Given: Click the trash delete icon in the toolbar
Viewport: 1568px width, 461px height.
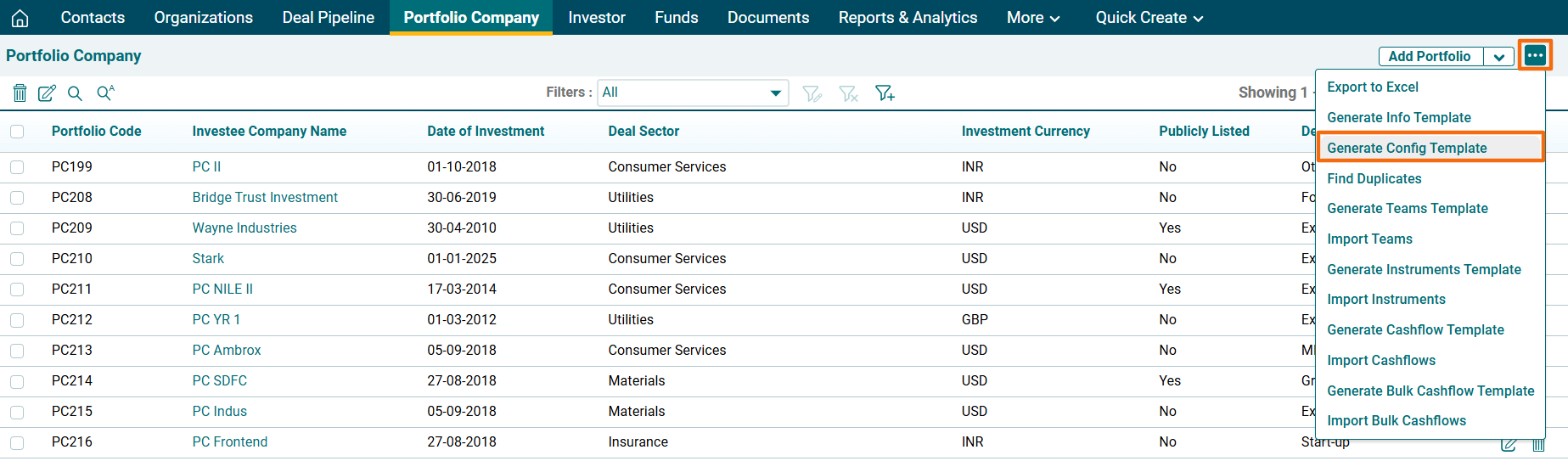Looking at the screenshot, I should coord(20,93).
